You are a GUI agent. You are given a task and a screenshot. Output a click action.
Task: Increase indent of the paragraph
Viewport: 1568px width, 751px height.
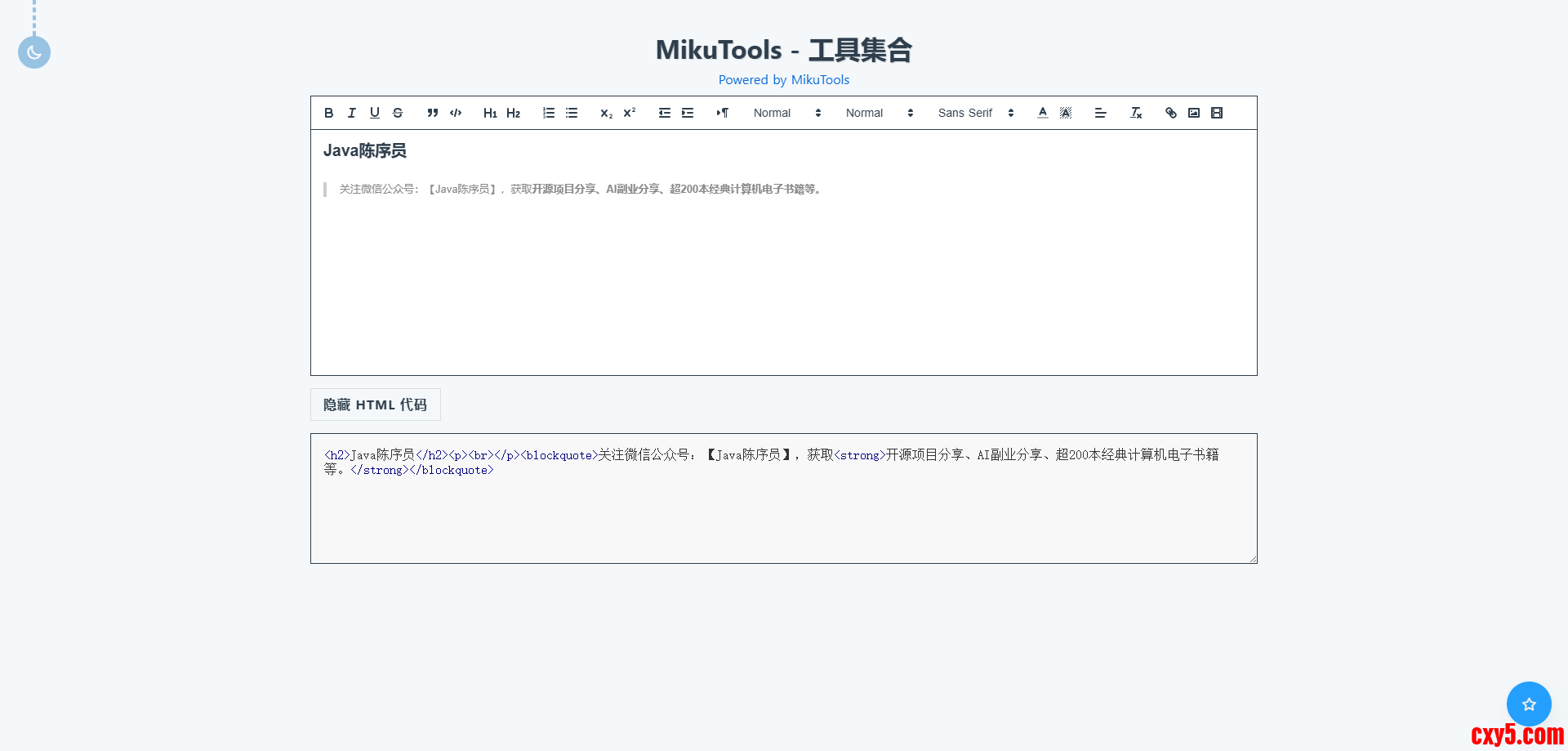(x=688, y=113)
